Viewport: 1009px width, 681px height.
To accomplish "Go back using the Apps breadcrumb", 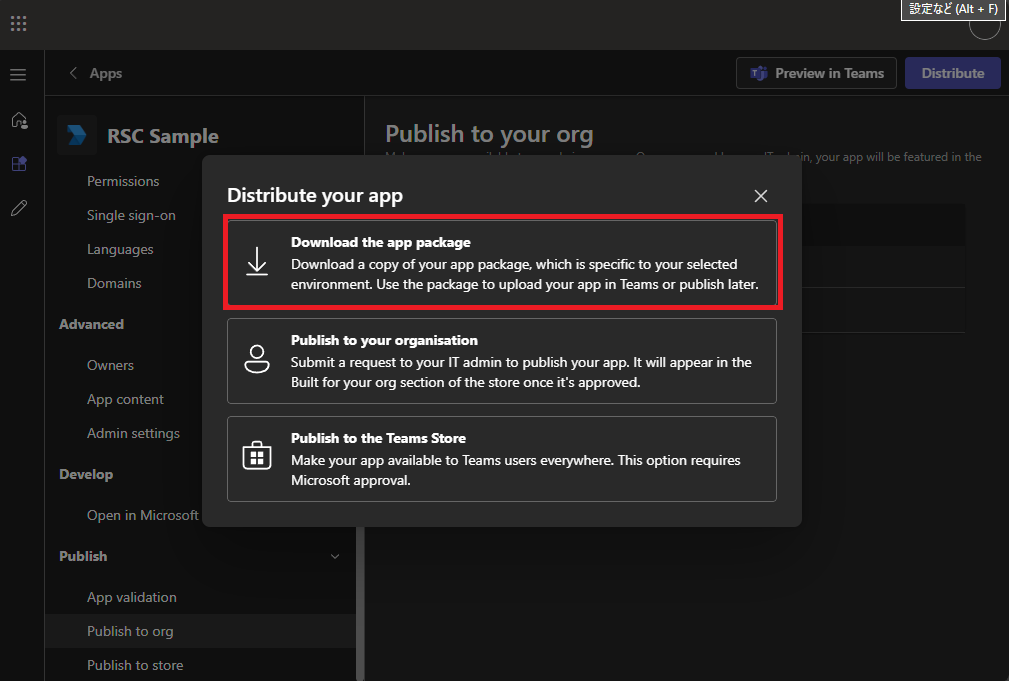I will click(x=94, y=73).
